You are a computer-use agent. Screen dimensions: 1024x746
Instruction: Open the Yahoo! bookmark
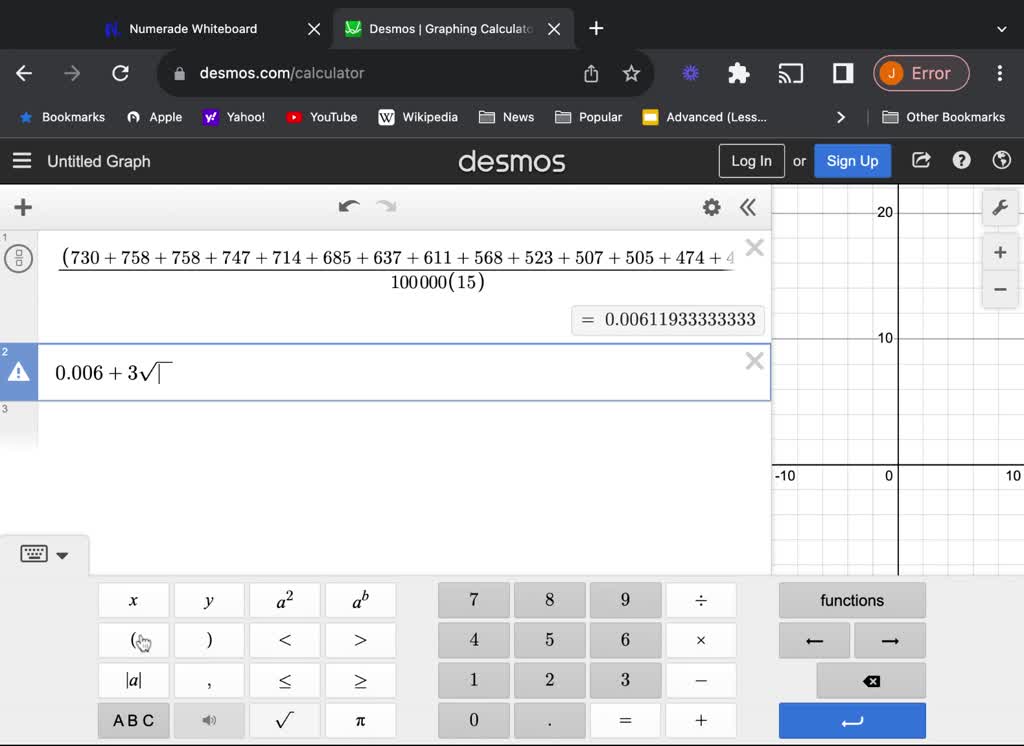(234, 117)
